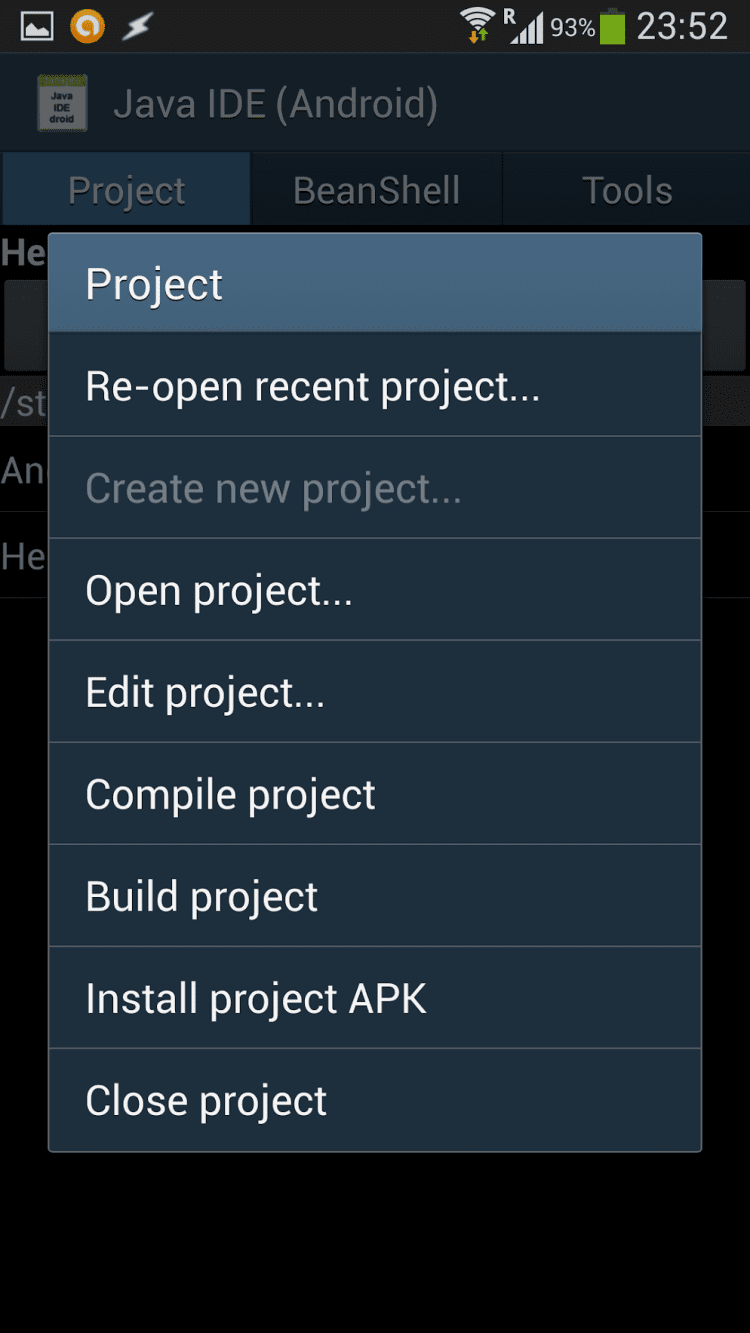
Task: Tap the Java IDE droid app icon
Action: coord(62,103)
